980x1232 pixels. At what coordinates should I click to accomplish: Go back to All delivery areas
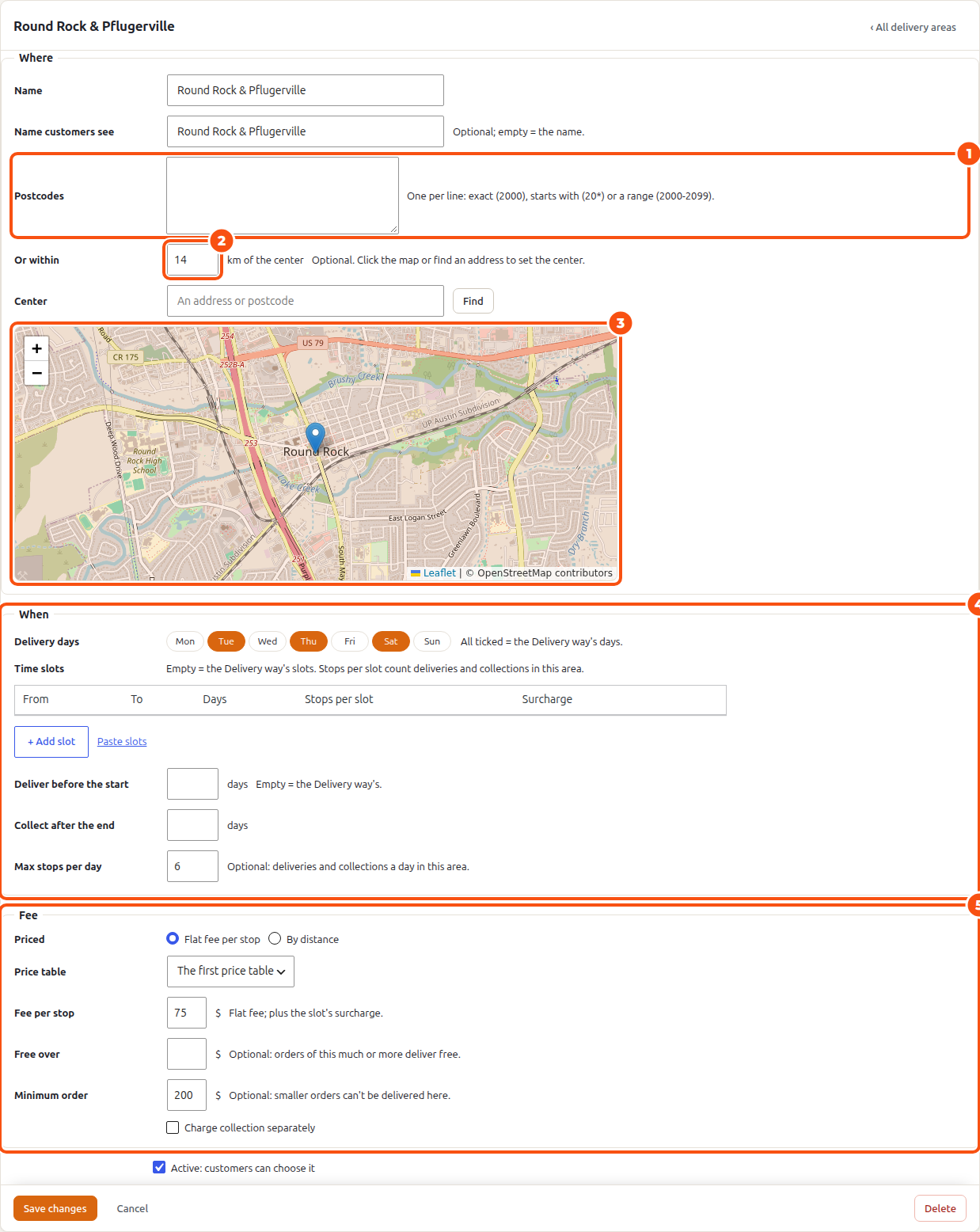click(913, 27)
